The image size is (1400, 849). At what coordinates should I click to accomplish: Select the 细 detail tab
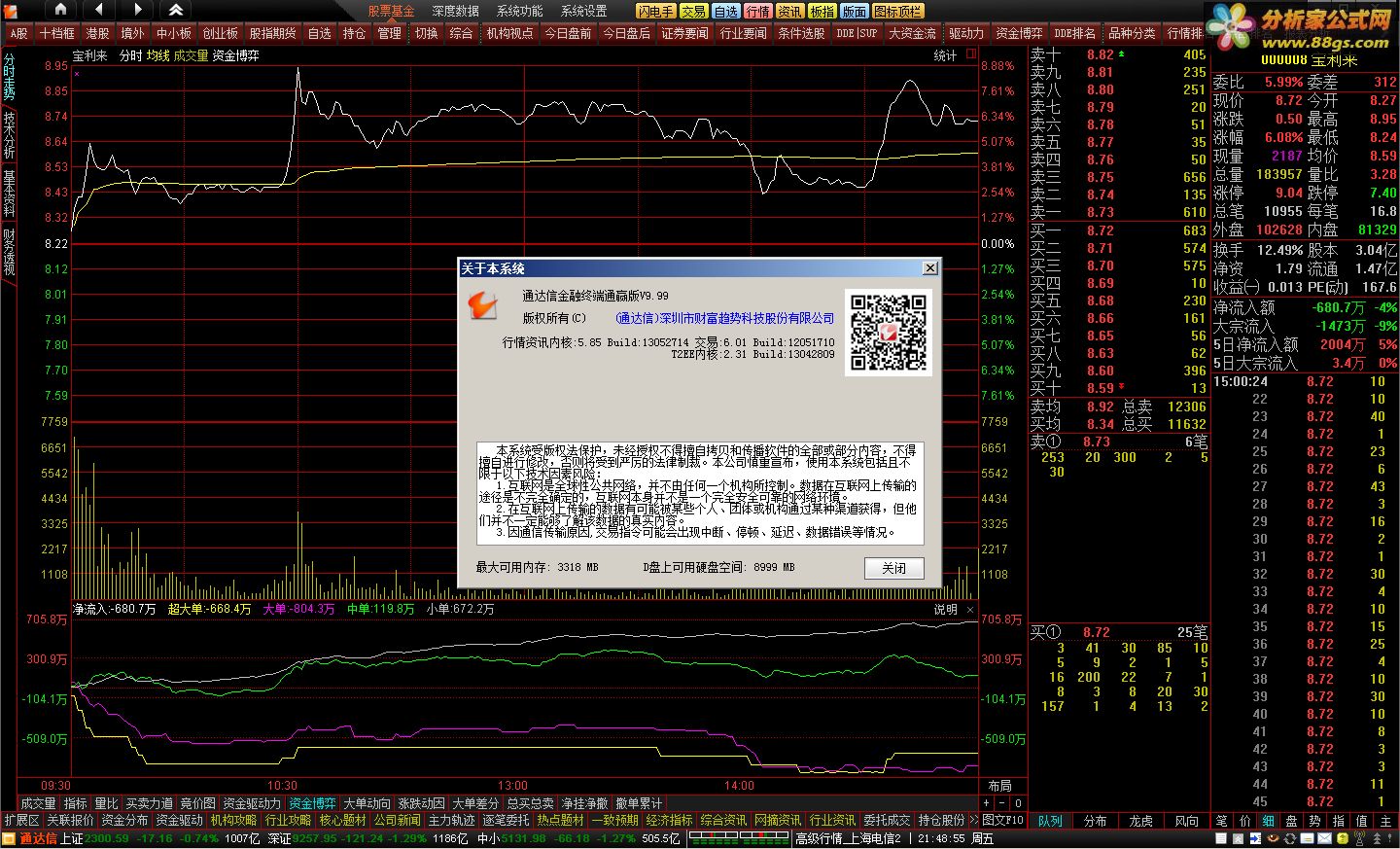[1268, 821]
